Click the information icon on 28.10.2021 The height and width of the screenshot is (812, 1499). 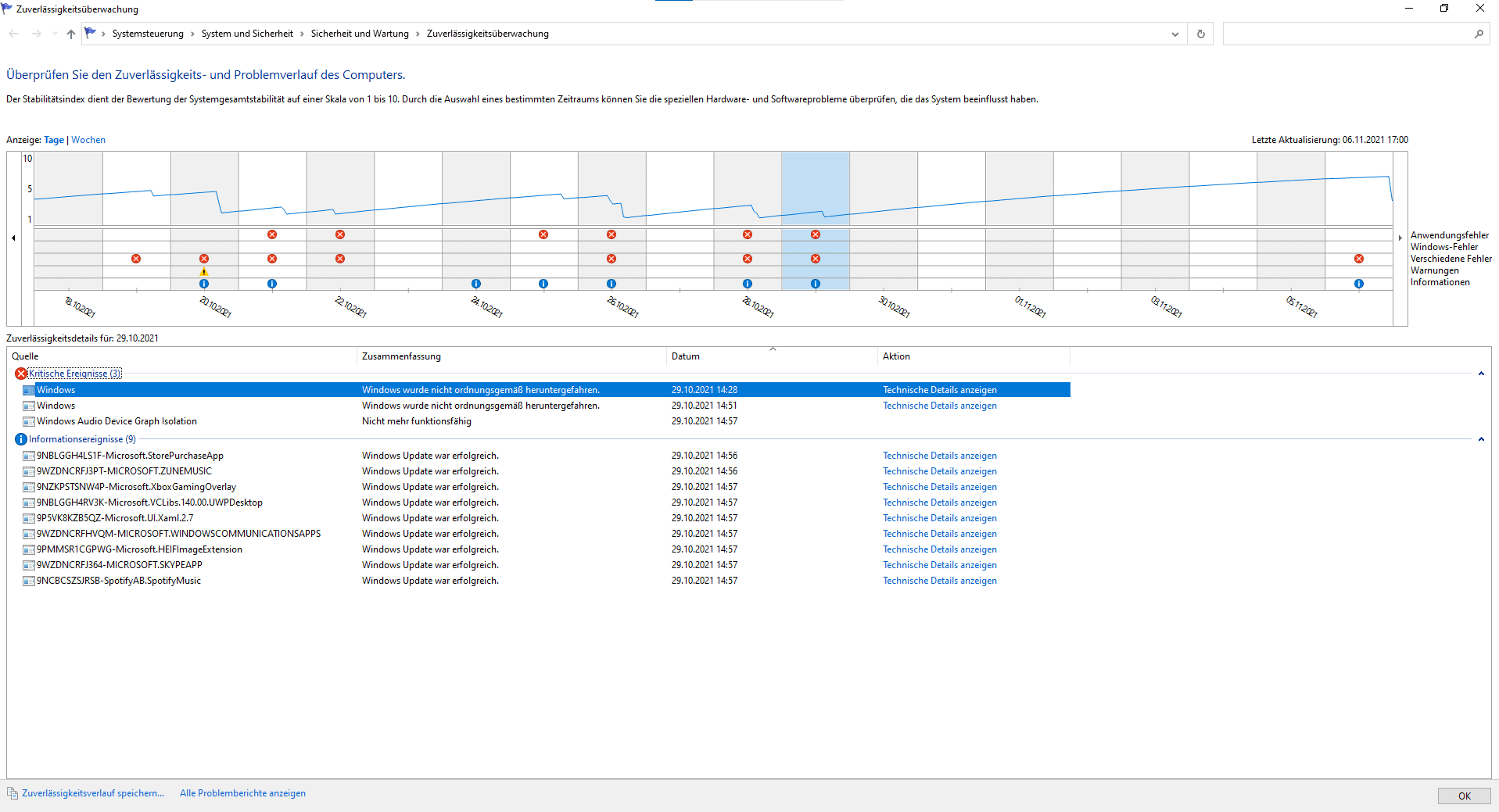748,284
